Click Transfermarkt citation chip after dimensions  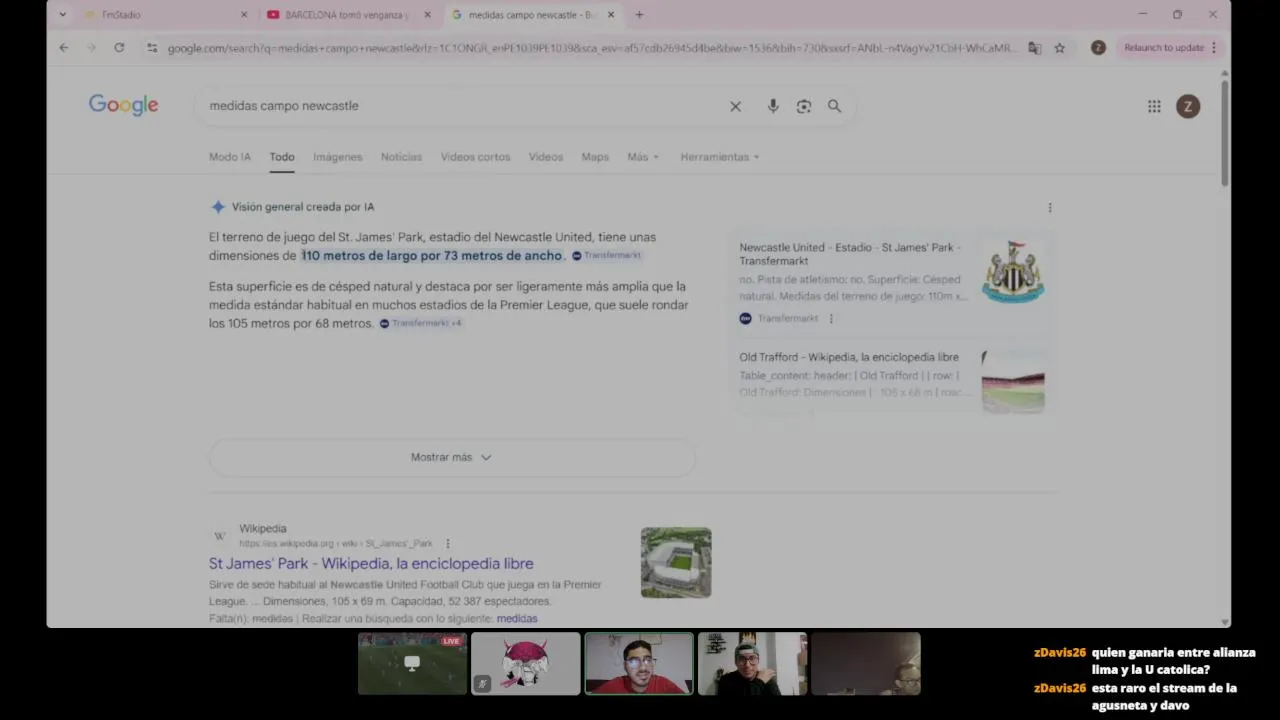click(607, 256)
